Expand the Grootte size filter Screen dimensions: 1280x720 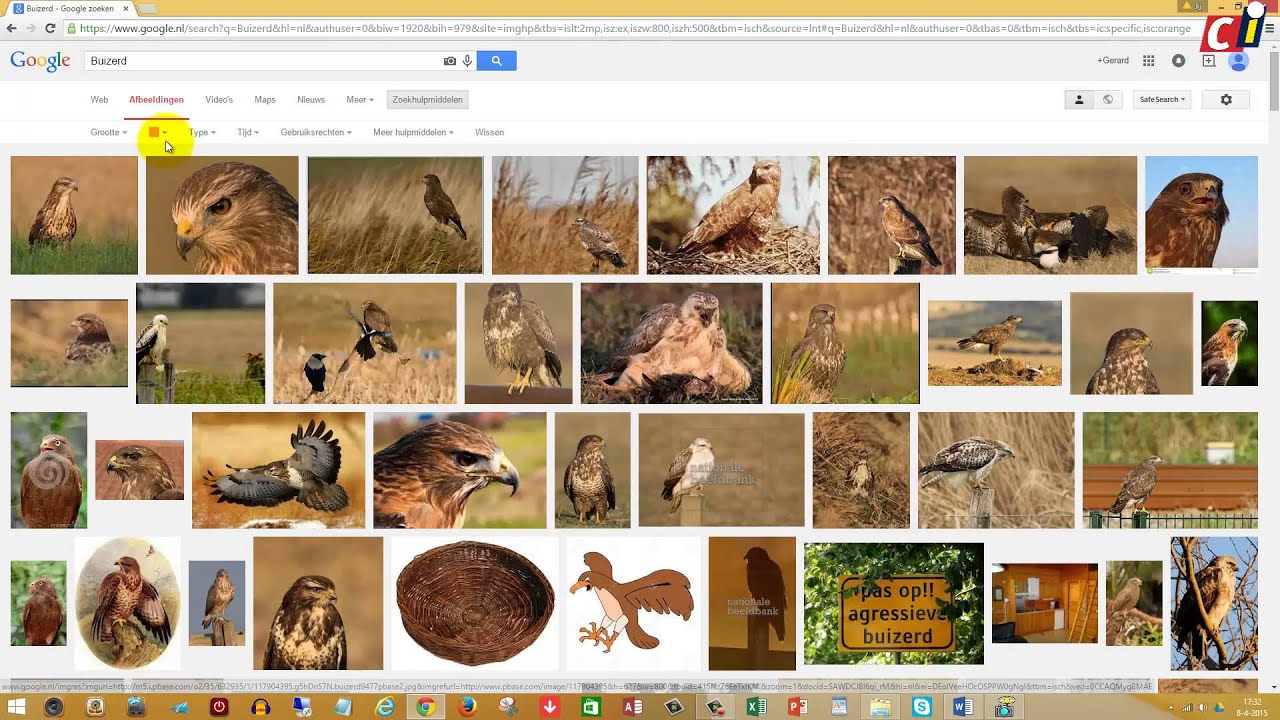click(108, 132)
